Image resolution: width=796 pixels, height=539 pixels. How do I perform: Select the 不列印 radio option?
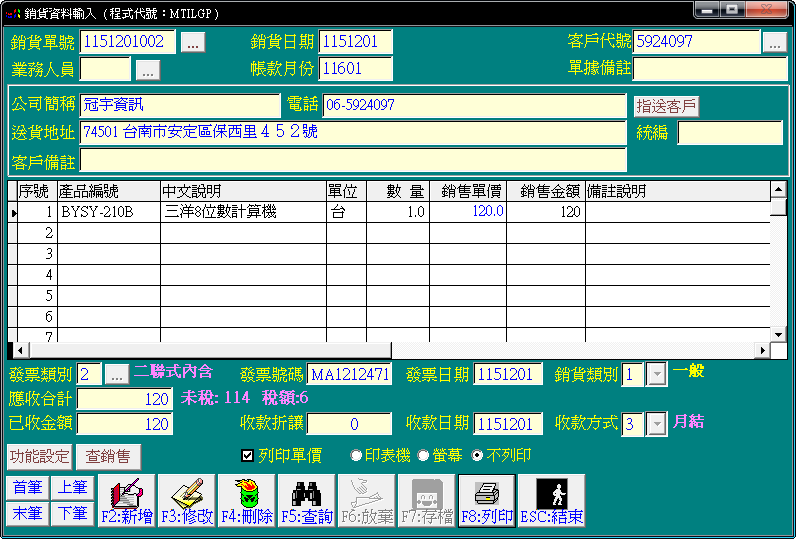point(477,456)
